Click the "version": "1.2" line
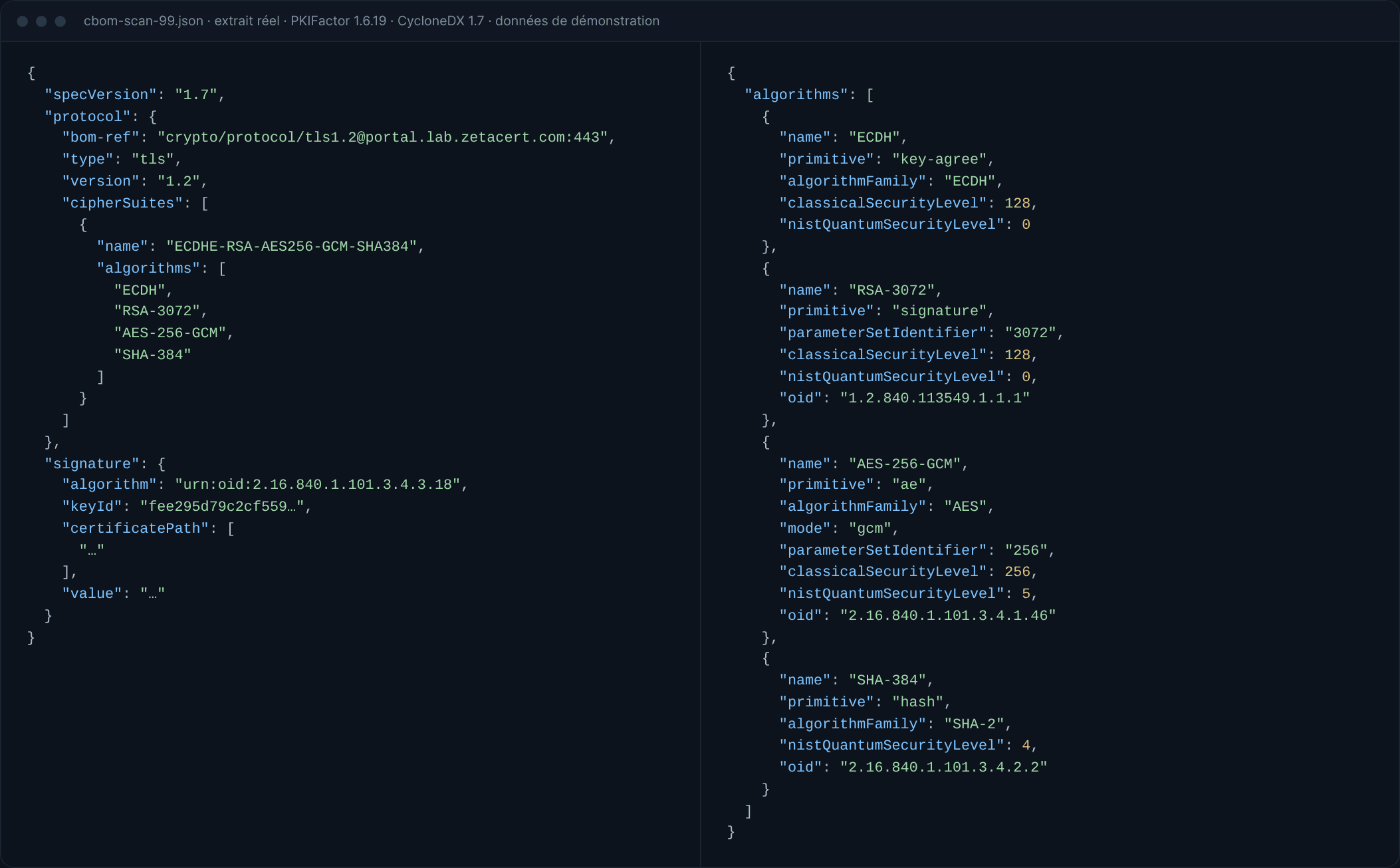The height and width of the screenshot is (868, 1400). coord(135,181)
